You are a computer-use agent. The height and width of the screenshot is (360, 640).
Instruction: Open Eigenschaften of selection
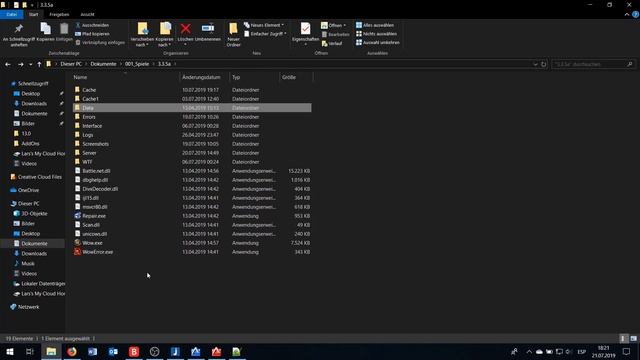point(305,33)
